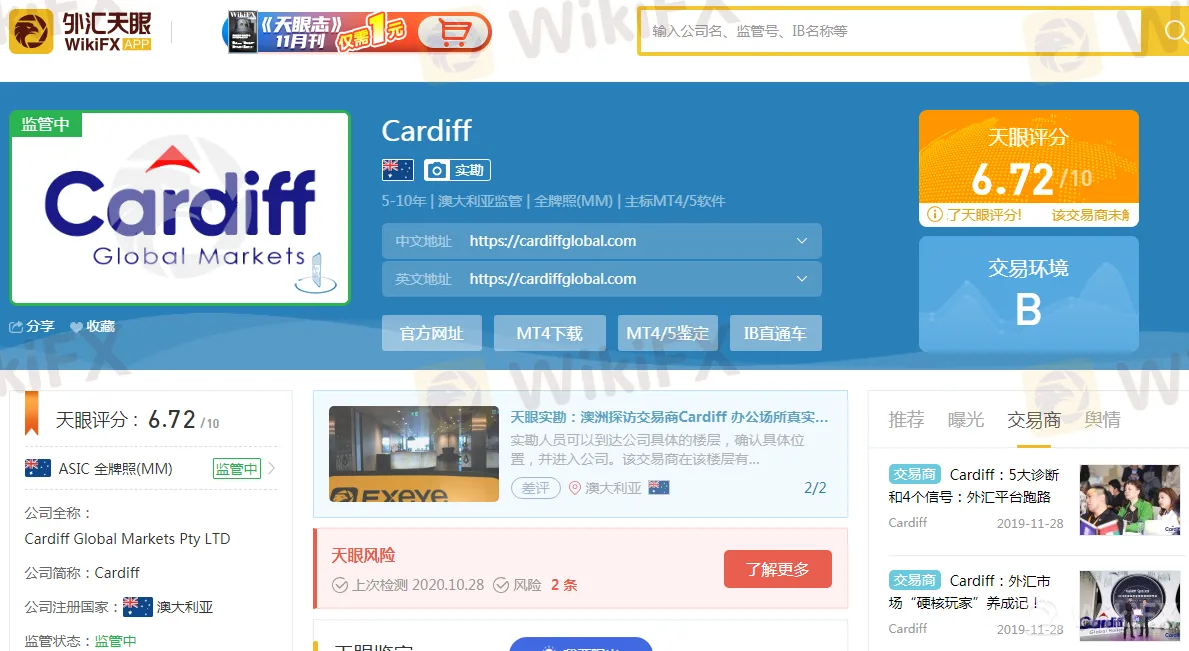Click the search magnifier icon
The width and height of the screenshot is (1189, 651).
pyautogui.click(x=1175, y=32)
